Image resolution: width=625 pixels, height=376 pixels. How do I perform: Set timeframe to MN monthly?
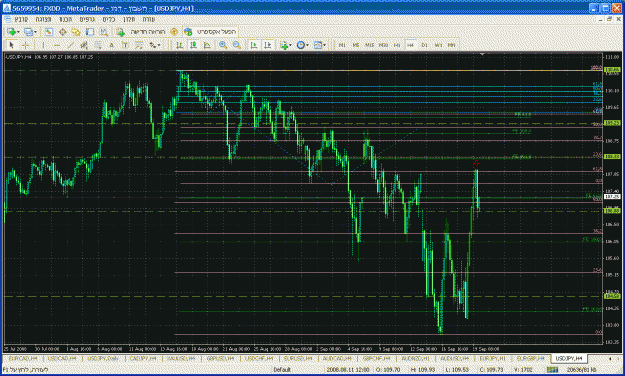451,45
